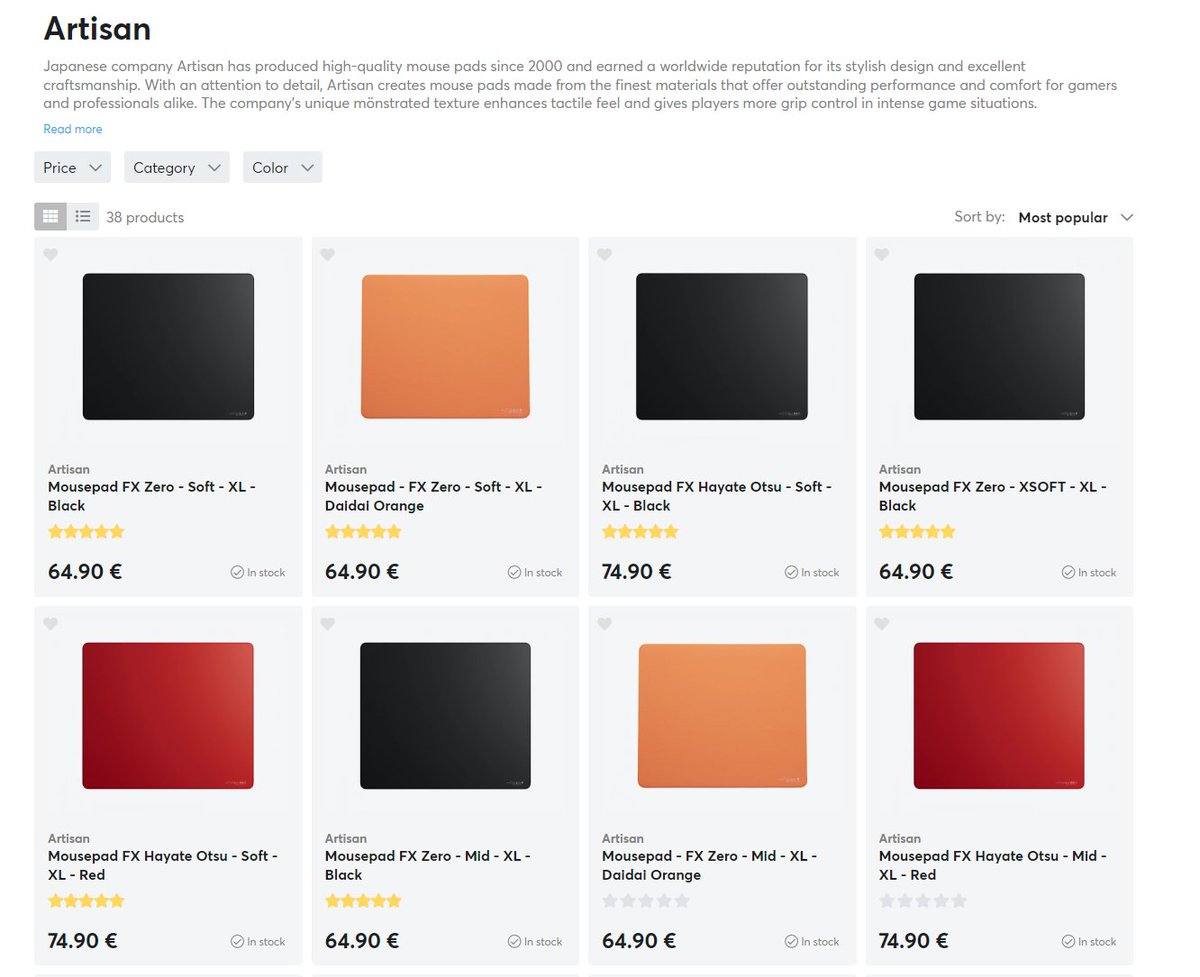
Task: Click FX Hayate Otsu Soft Red product image
Action: click(168, 715)
